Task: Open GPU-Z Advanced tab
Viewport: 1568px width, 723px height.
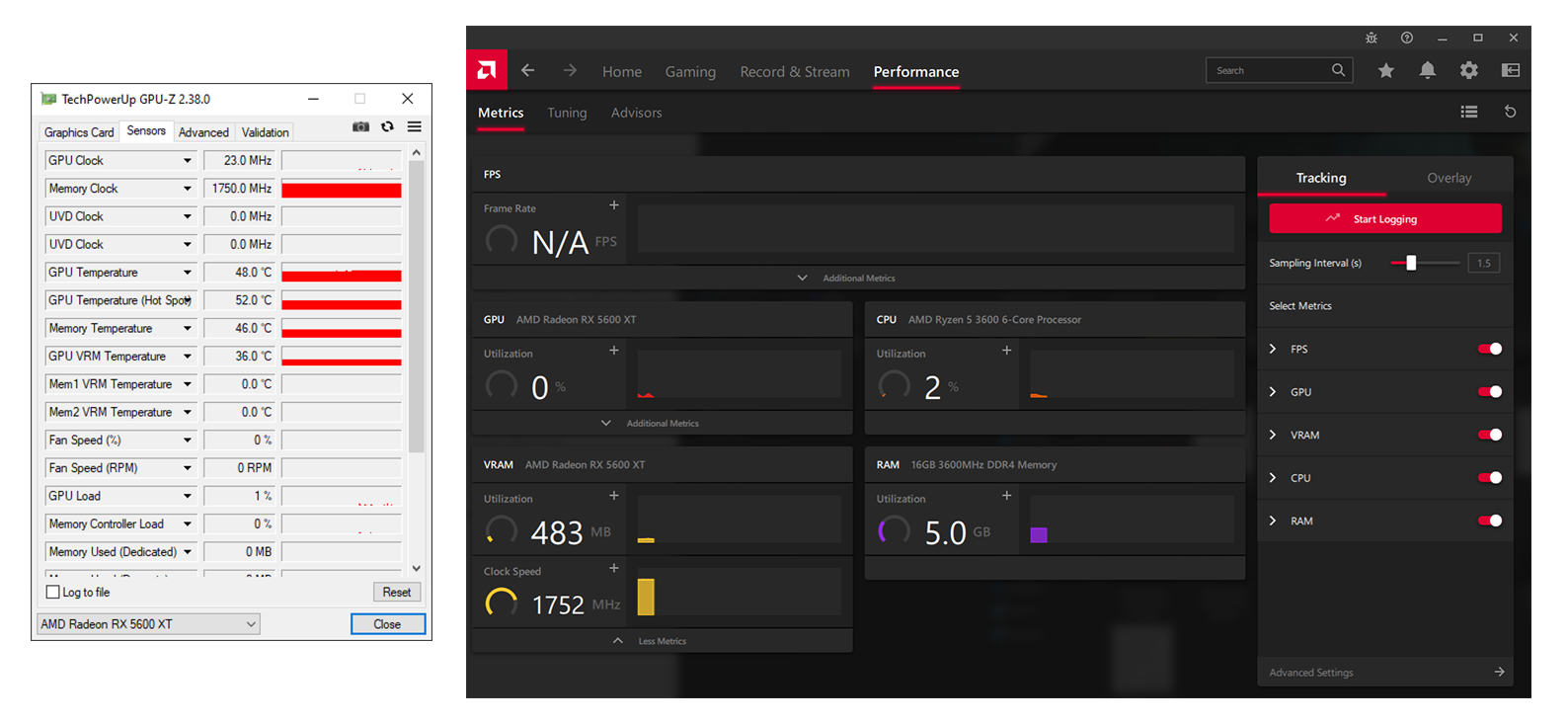Action: [203, 132]
